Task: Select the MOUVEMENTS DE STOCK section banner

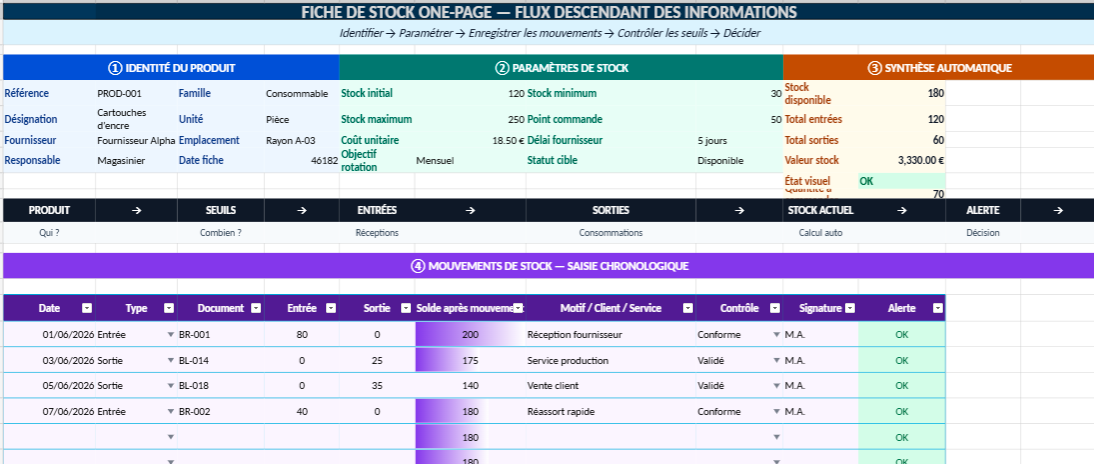Action: click(548, 266)
